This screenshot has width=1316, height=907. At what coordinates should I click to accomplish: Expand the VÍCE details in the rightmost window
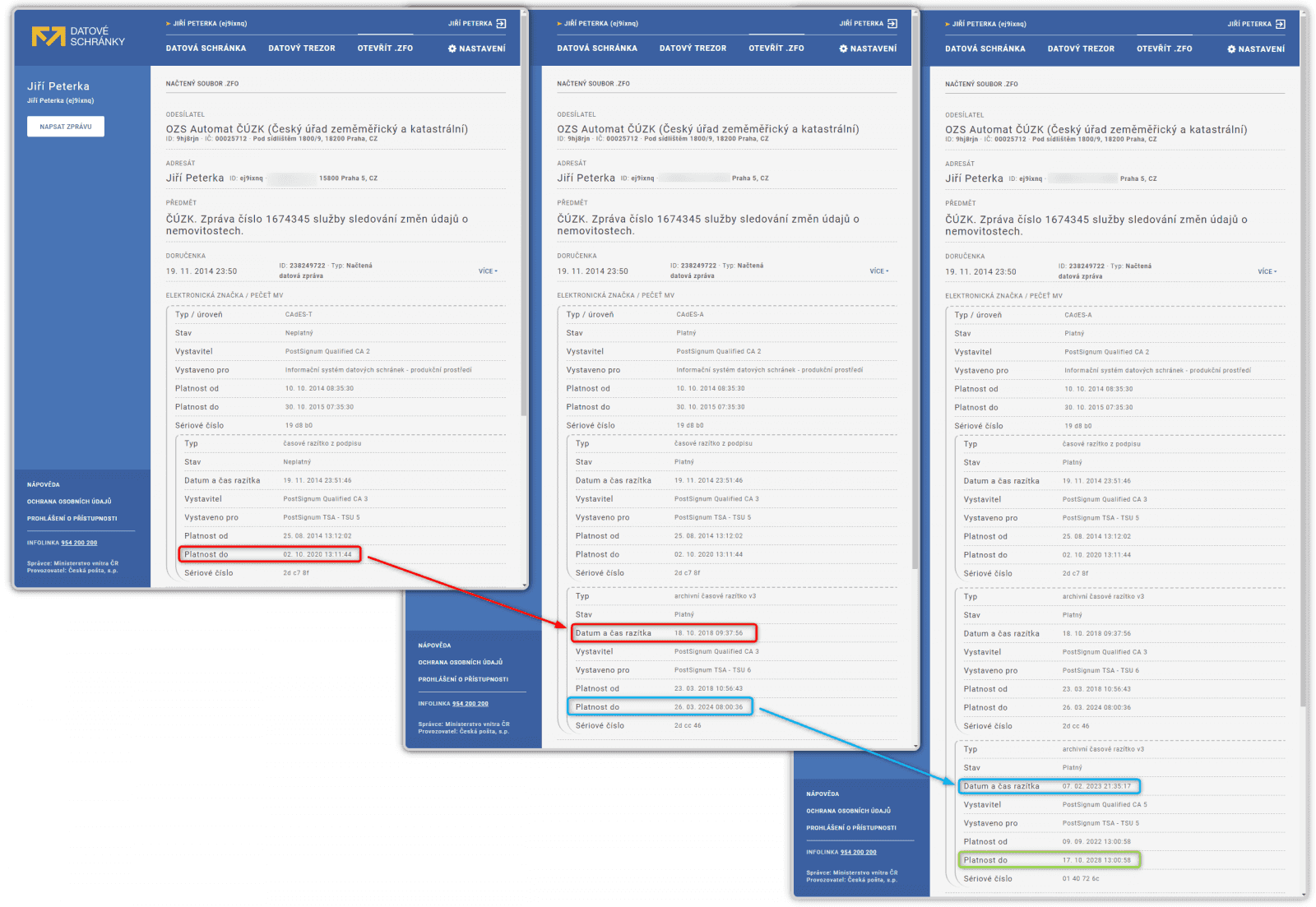tap(1267, 271)
